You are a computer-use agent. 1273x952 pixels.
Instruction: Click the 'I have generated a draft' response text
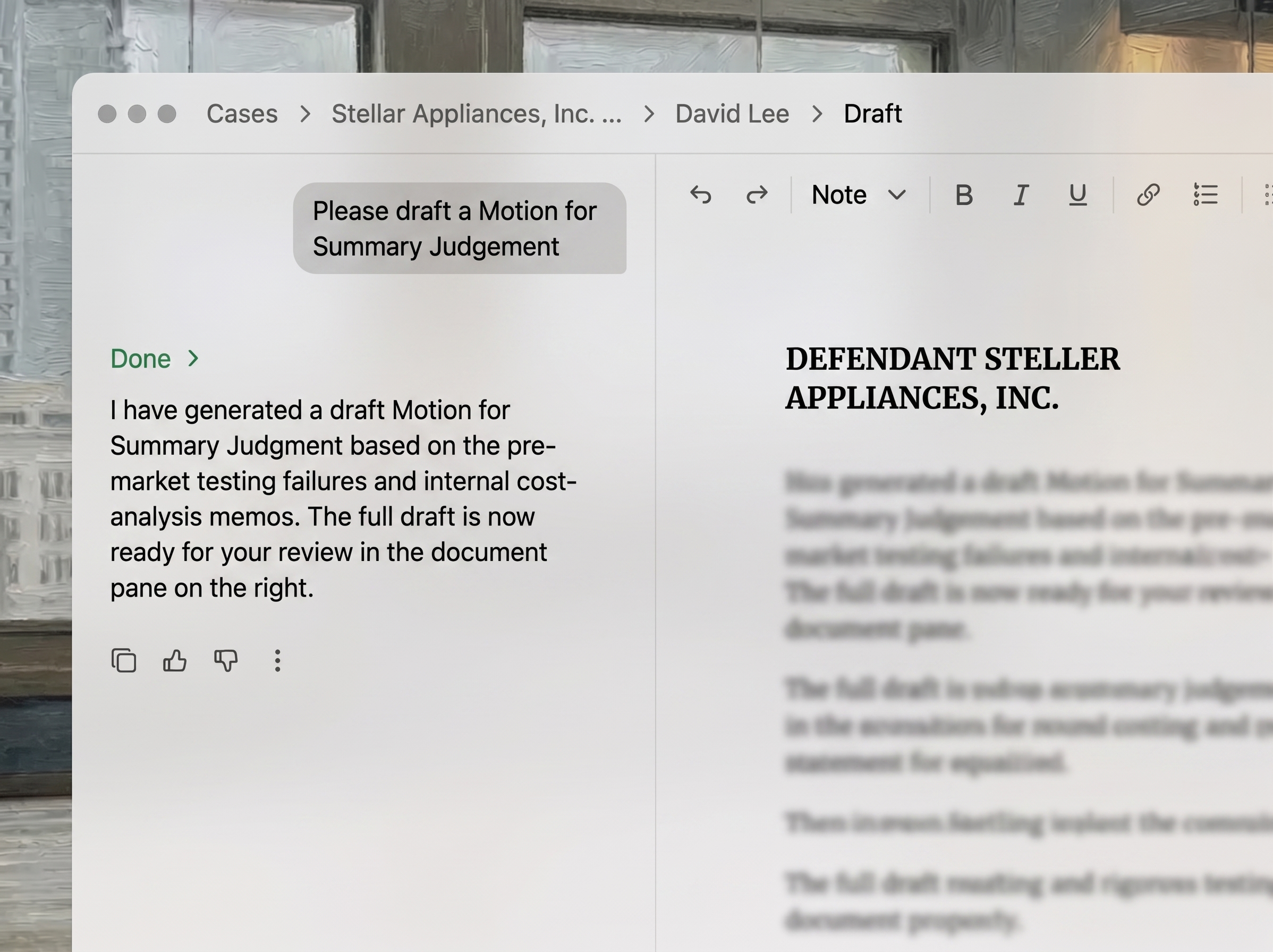(x=344, y=499)
